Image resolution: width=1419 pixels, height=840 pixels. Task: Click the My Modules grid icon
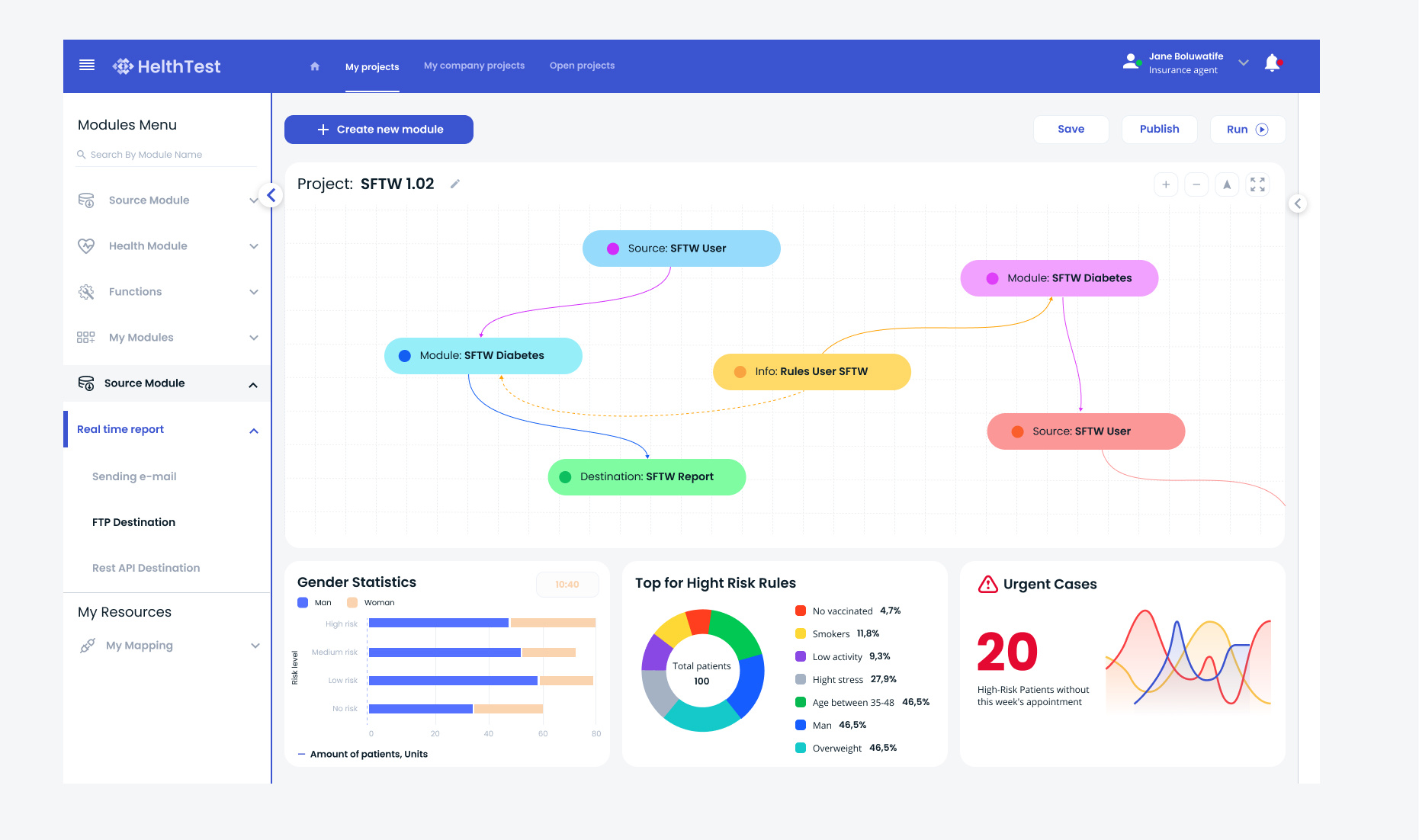pyautogui.click(x=86, y=337)
